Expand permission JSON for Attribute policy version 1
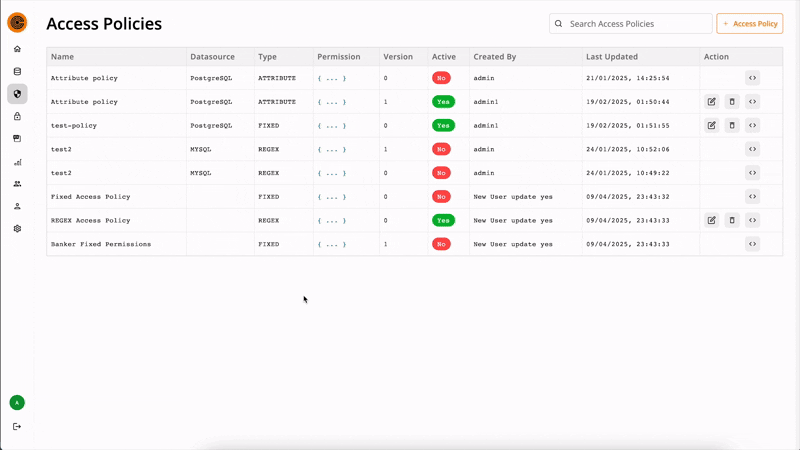This screenshot has width=800, height=450. coord(332,102)
